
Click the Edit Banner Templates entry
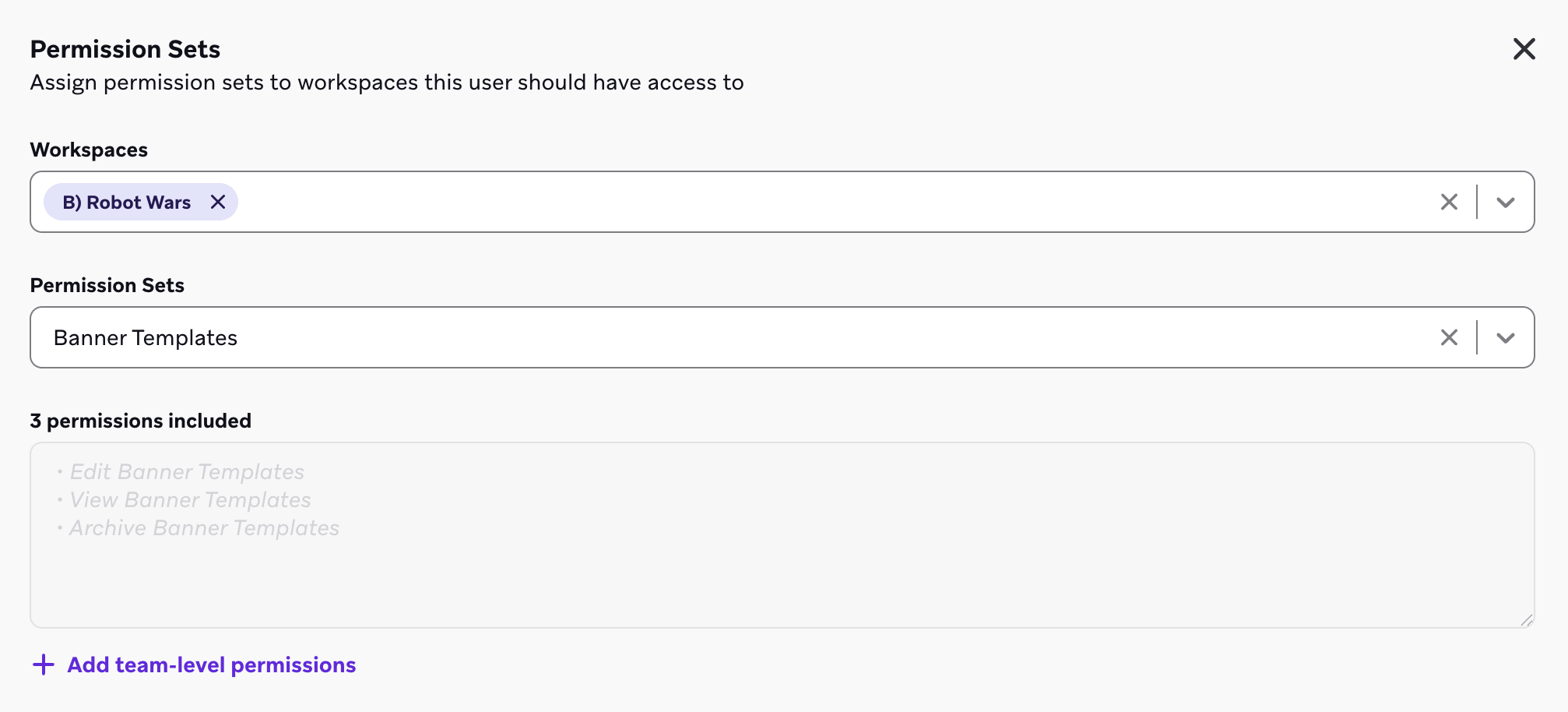(187, 472)
